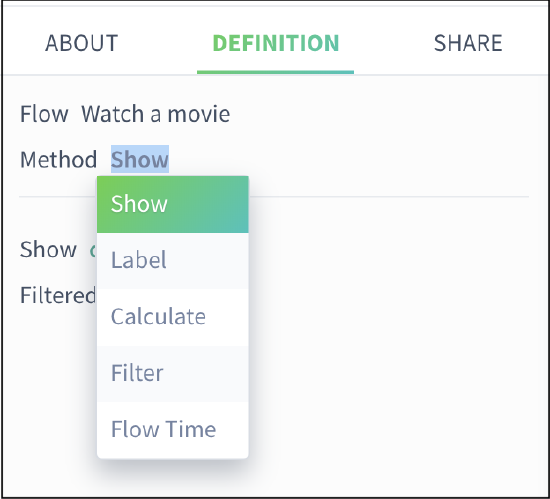Open the SHARE tab
Image resolution: width=550 pixels, height=499 pixels.
click(468, 43)
